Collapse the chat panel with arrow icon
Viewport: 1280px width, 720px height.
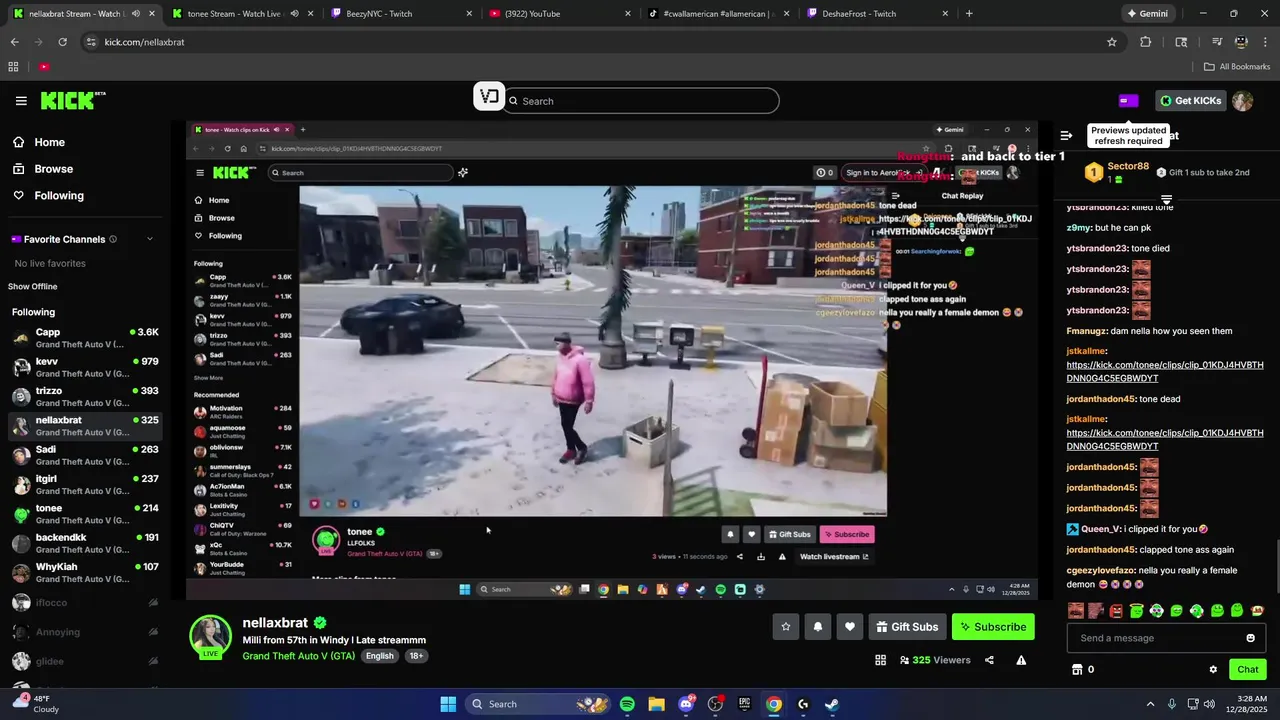click(1067, 135)
